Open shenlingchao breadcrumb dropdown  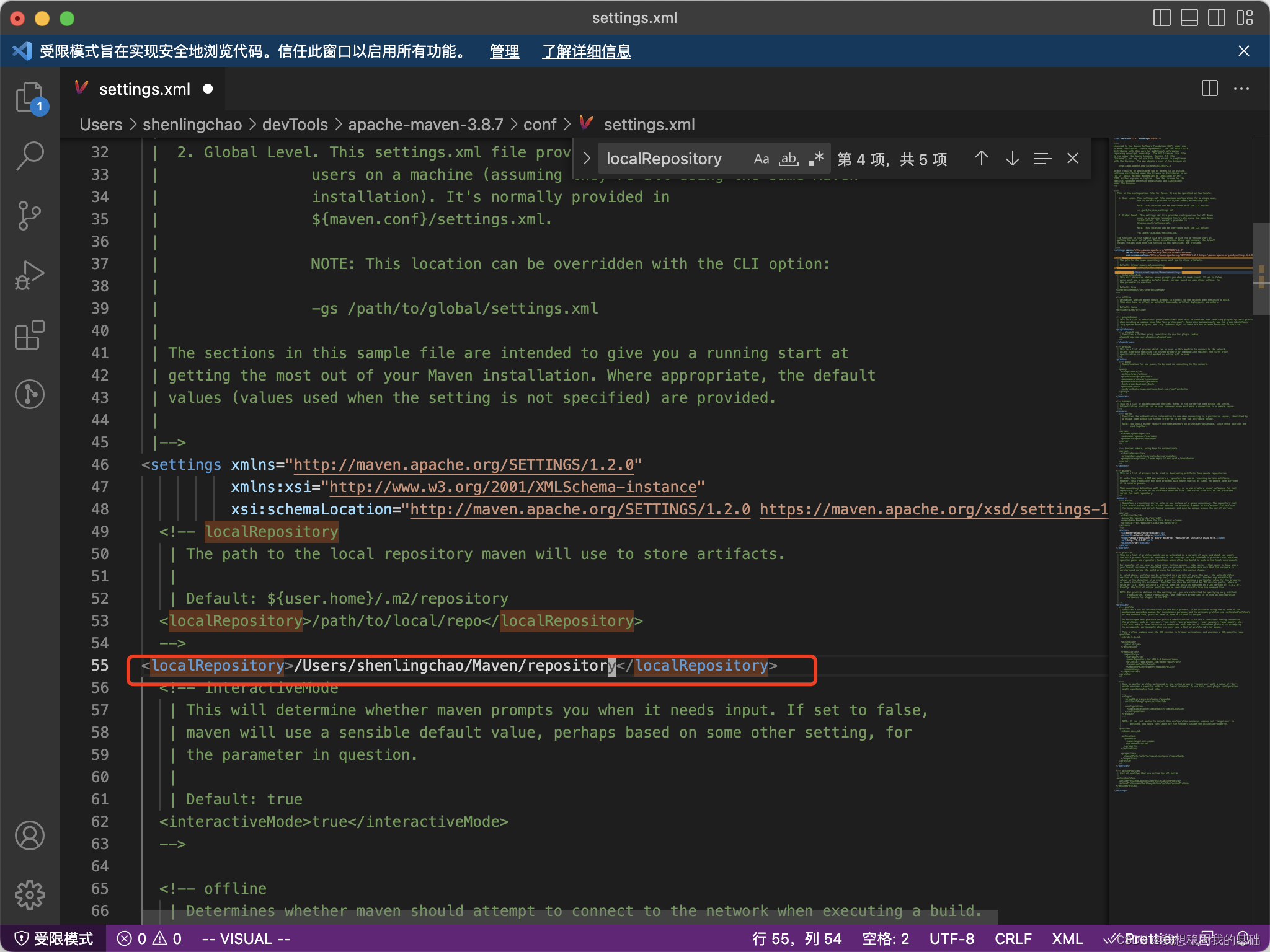pyautogui.click(x=192, y=125)
